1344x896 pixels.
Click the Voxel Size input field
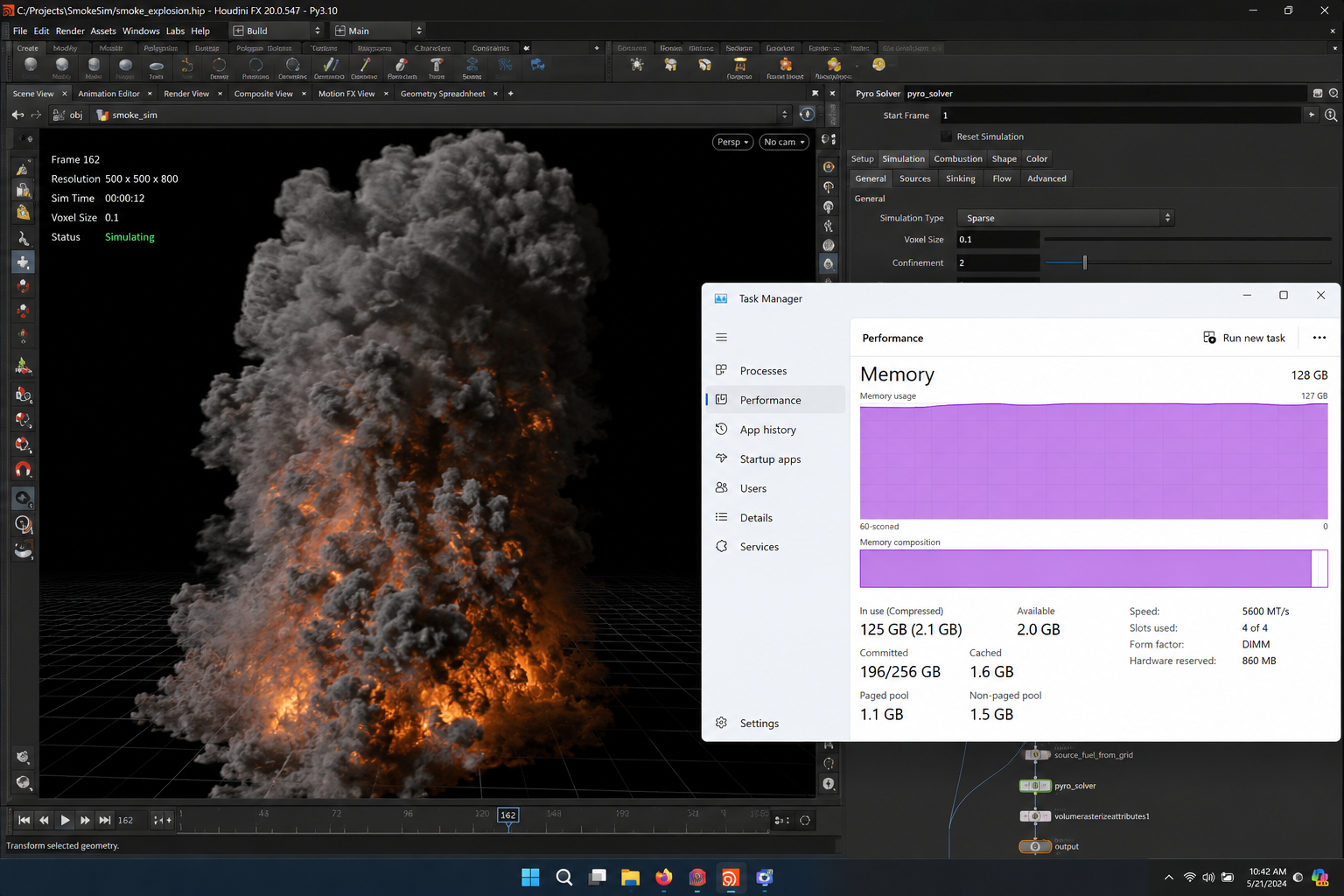click(x=997, y=239)
